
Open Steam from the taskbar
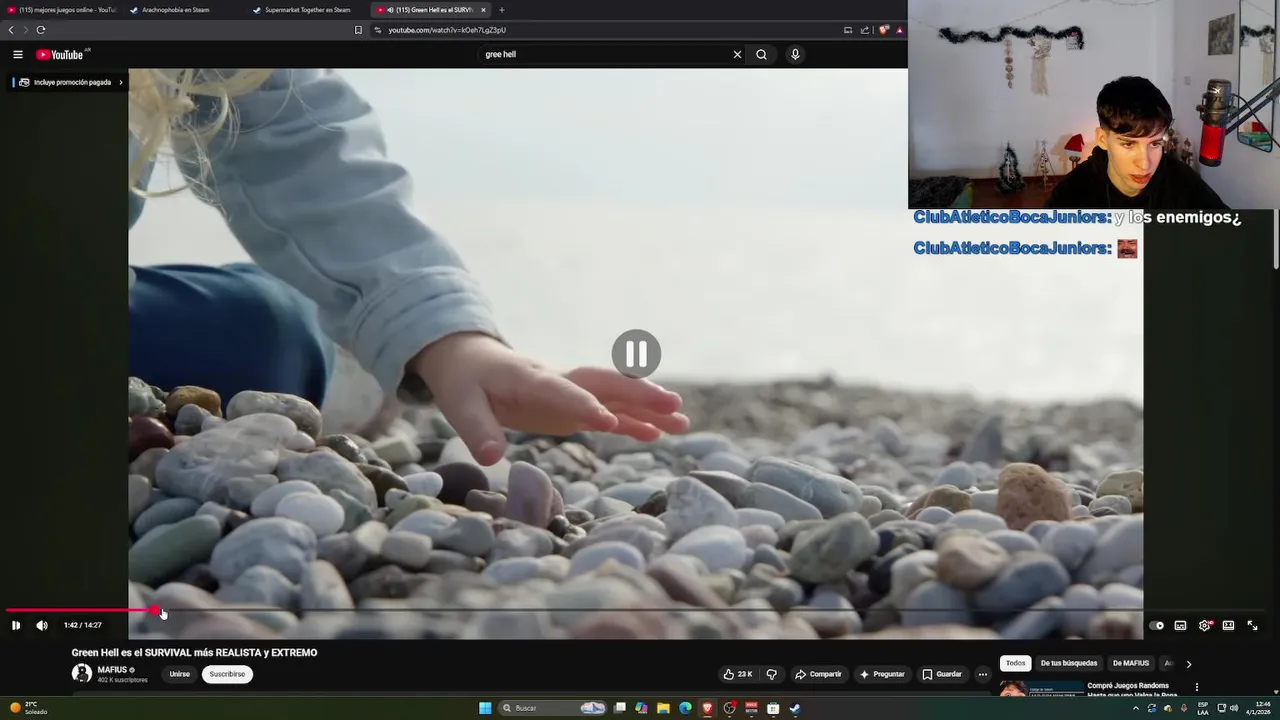tap(795, 708)
